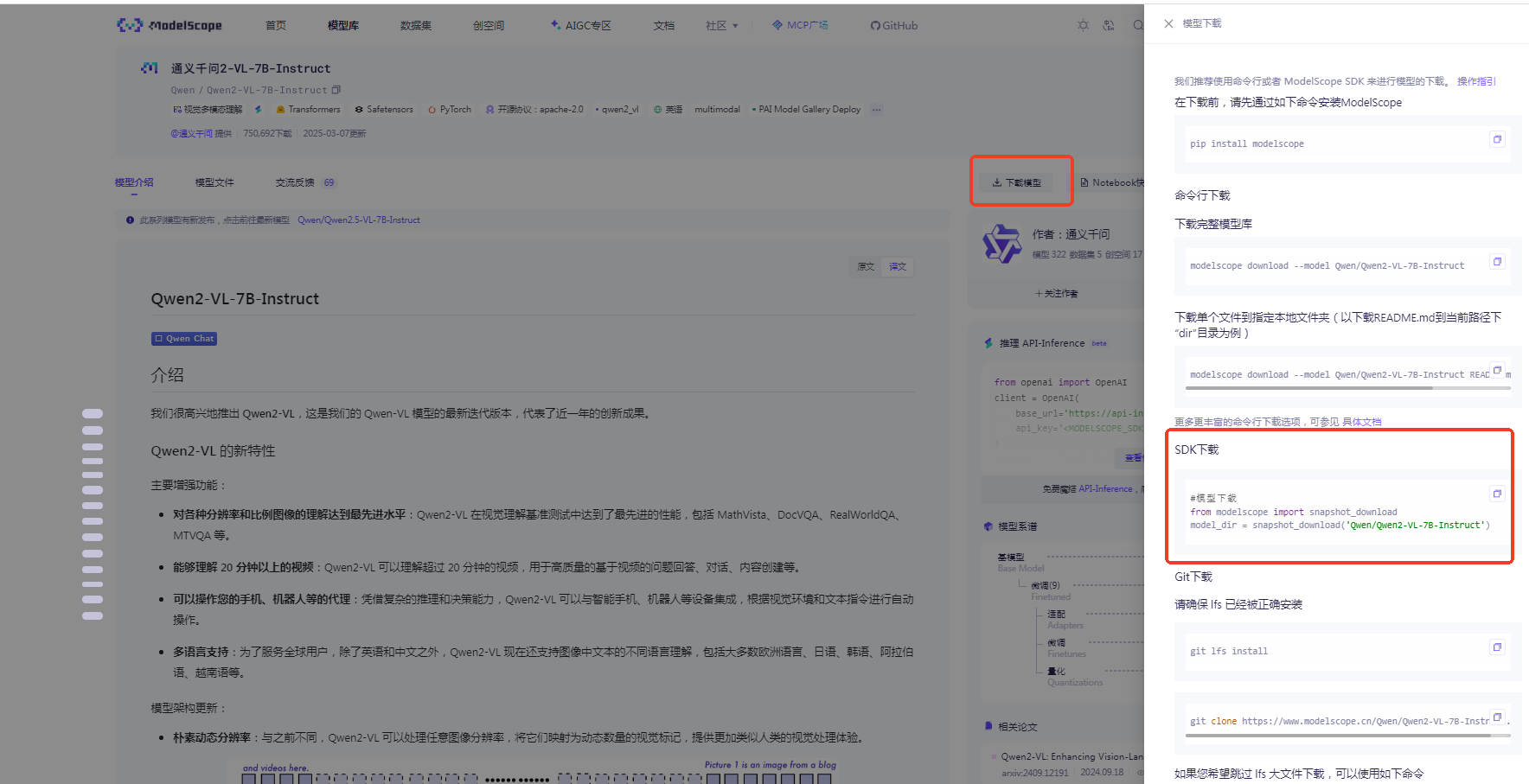
Task: Open the MCP广场 link
Action: [x=800, y=25]
